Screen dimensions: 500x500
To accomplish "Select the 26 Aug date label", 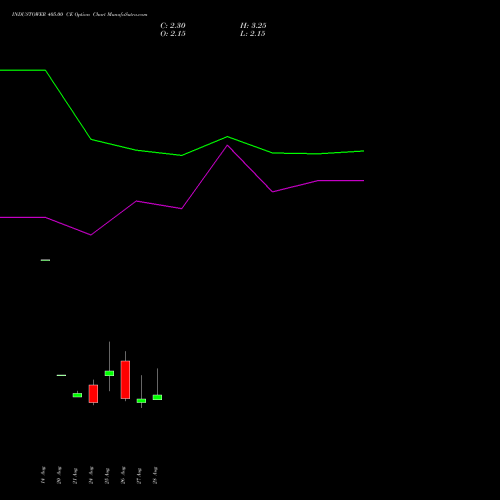I will pyautogui.click(x=123, y=475).
